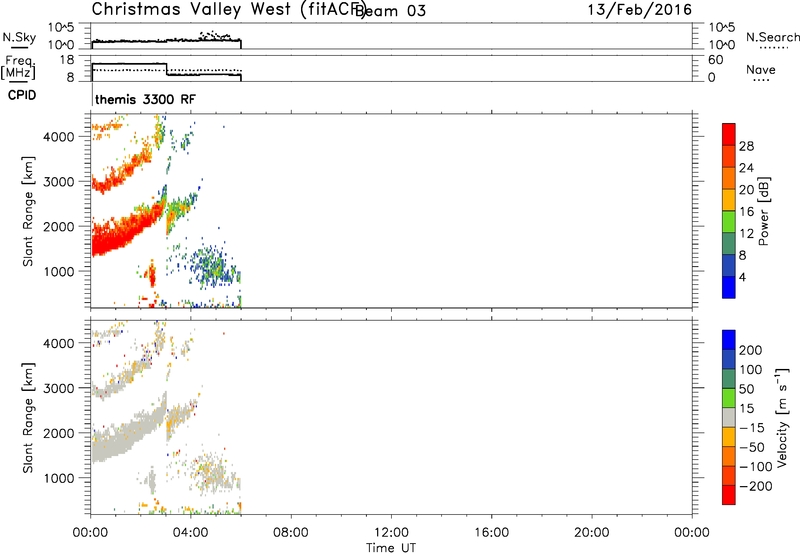Click the 'Christmas Valley West (fitACF)' title

229,9
